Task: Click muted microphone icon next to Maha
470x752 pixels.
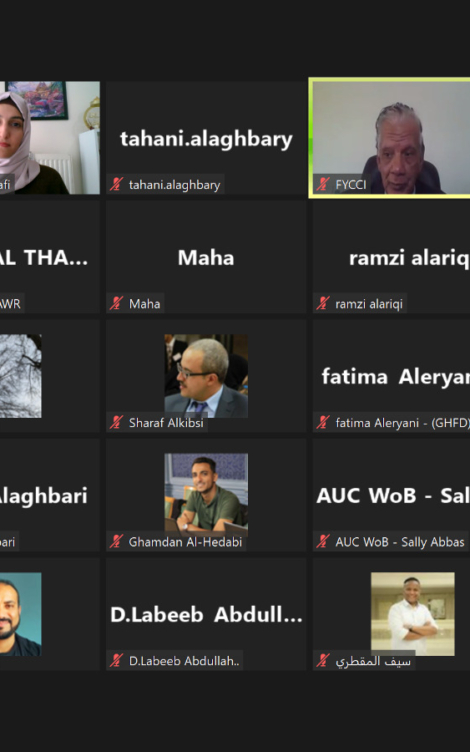Action: click(x=116, y=303)
